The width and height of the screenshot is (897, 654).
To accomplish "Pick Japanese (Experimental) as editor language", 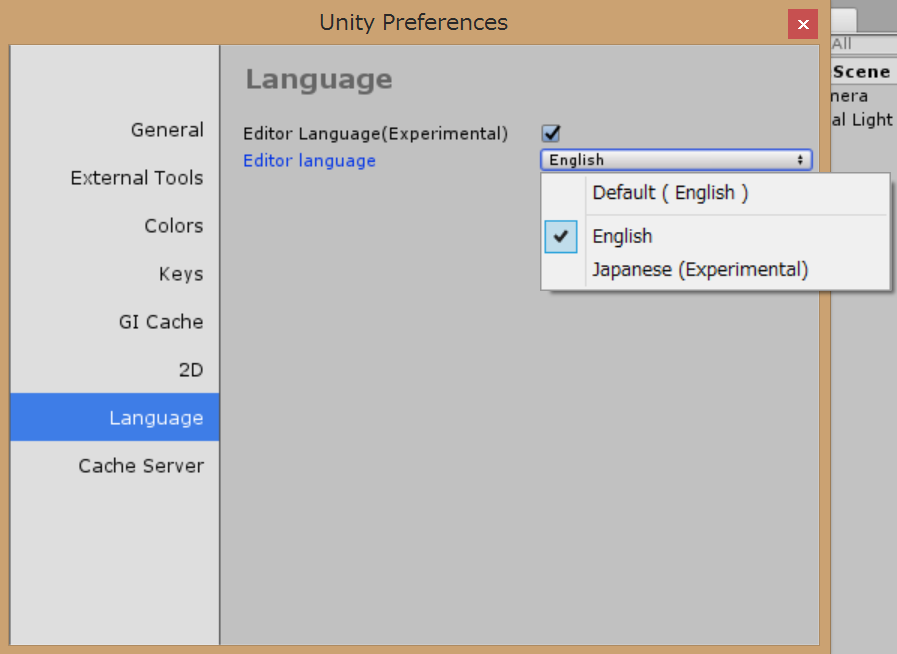I will pyautogui.click(x=715, y=269).
